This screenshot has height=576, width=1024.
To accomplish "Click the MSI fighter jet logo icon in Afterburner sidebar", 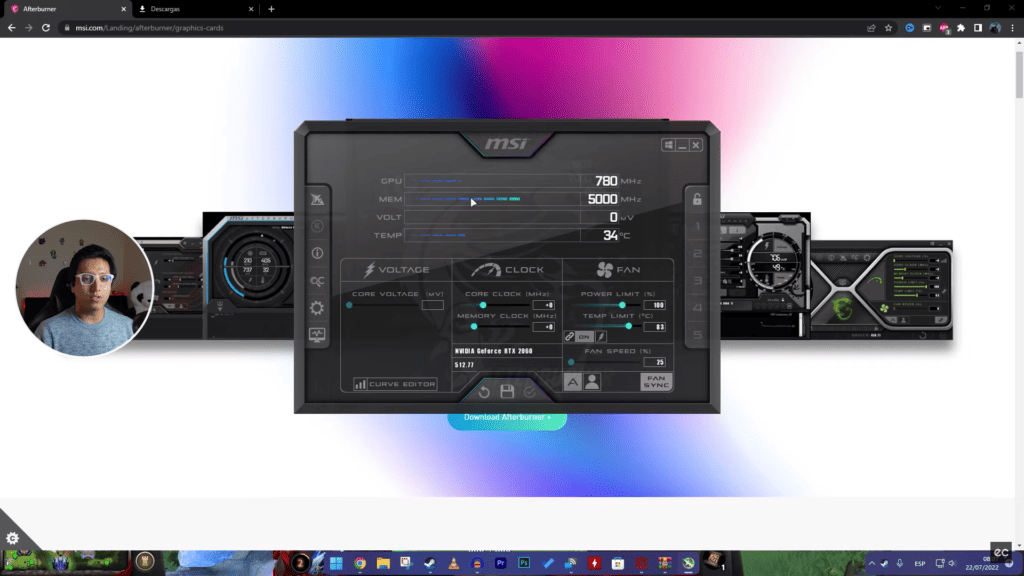I will coord(317,199).
